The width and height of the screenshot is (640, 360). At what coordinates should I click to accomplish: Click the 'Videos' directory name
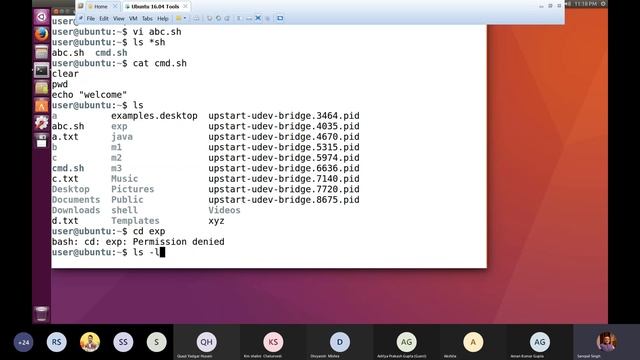coord(224,210)
